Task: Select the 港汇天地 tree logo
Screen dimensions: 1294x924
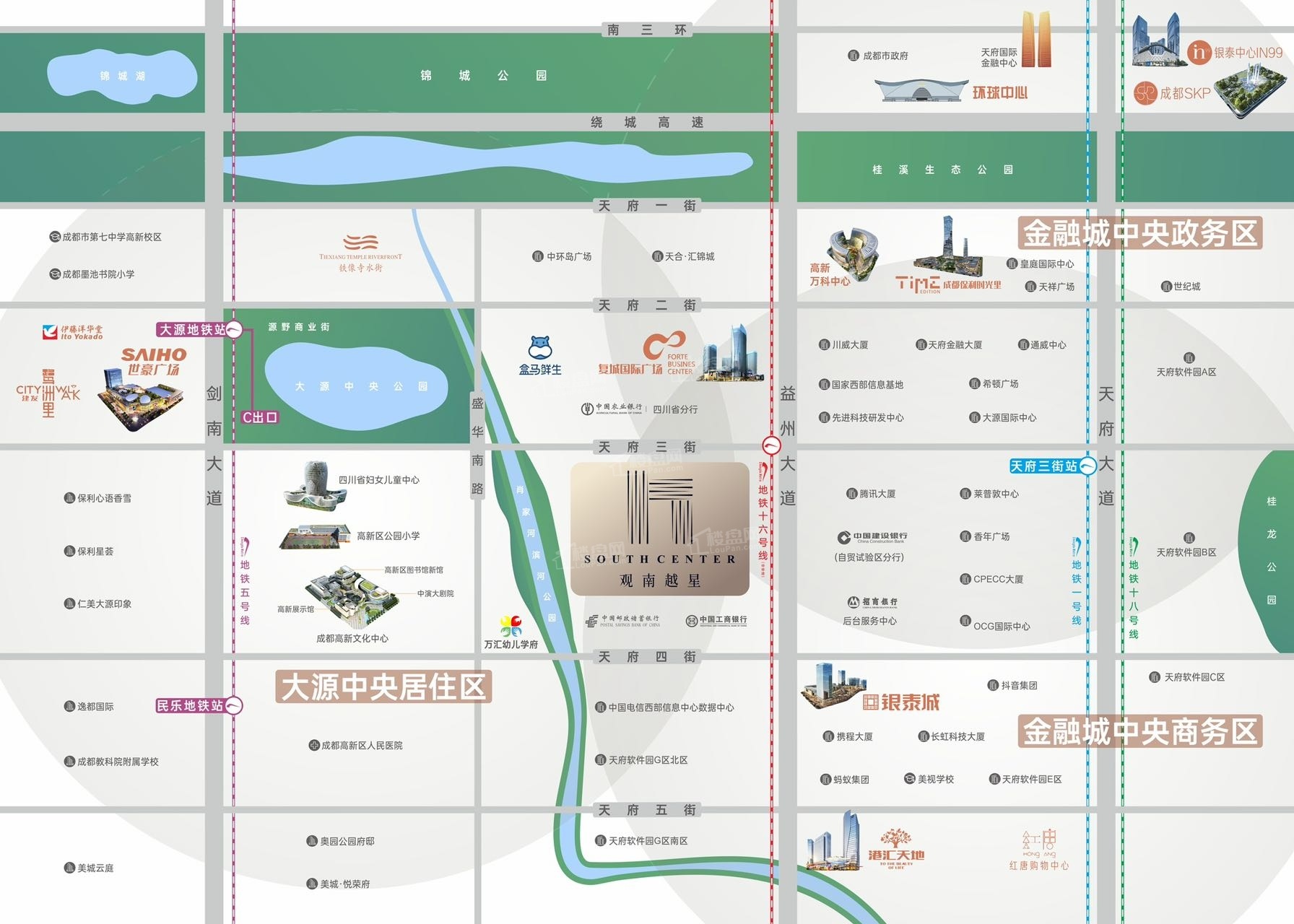Action: (895, 848)
